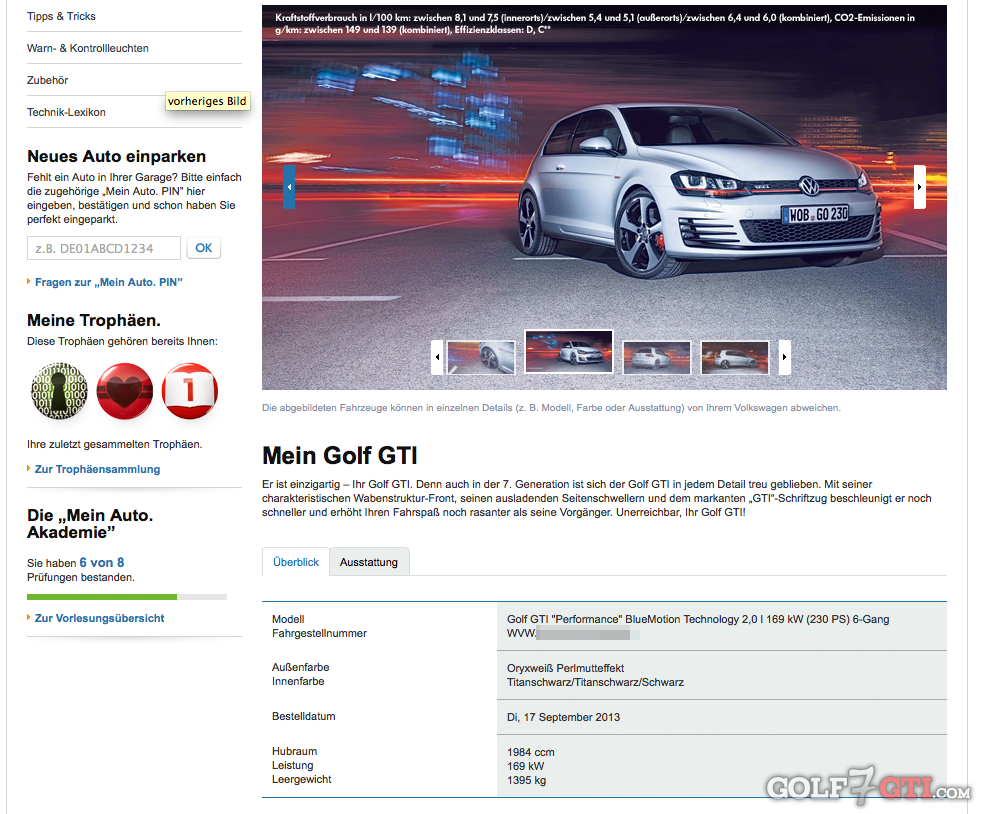The image size is (981, 814).
Task: Open the Zur Vorlesungsübersicht link
Action: 99,618
